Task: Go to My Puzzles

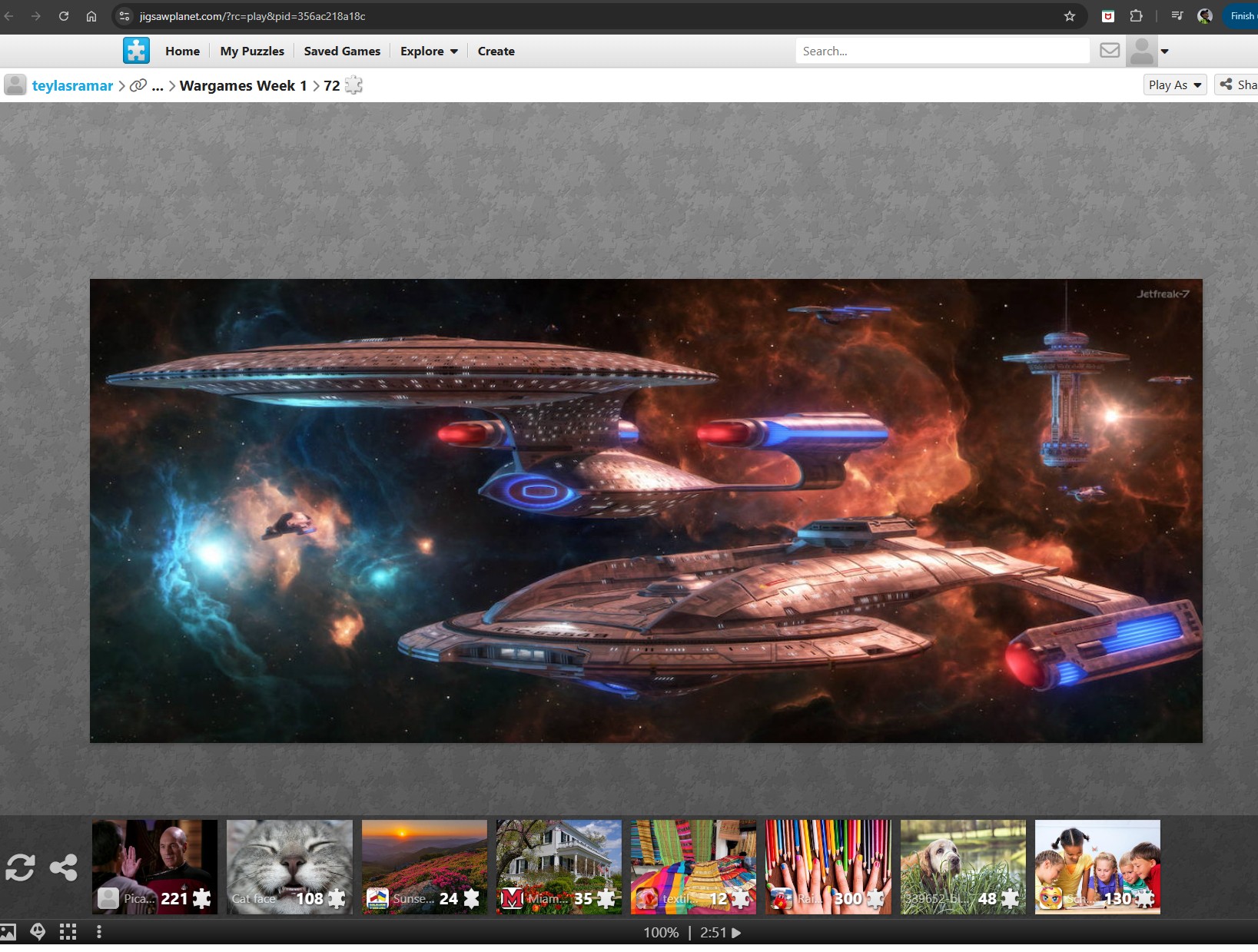Action: [x=252, y=51]
